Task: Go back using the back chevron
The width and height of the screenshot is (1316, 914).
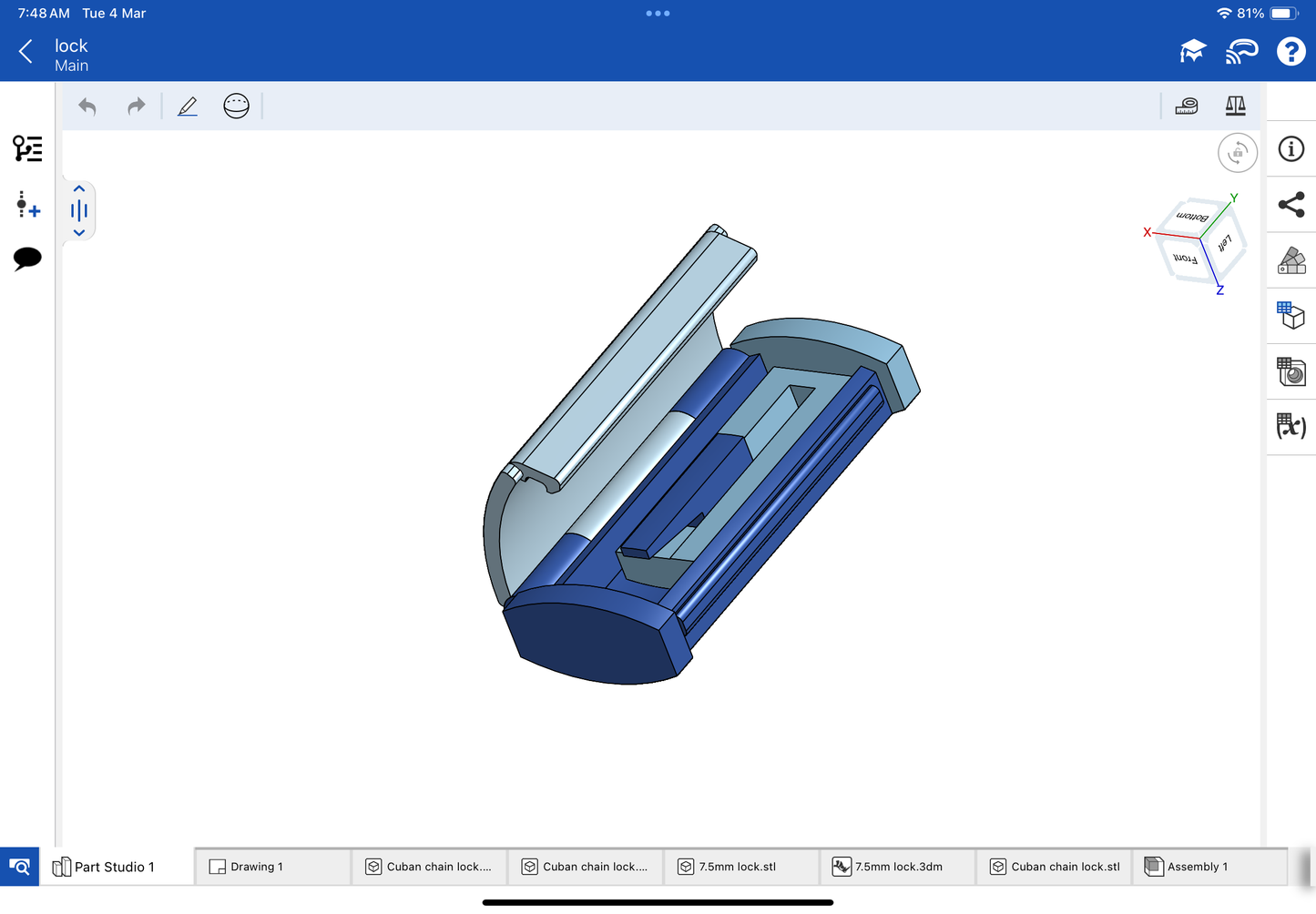Action: (x=26, y=52)
